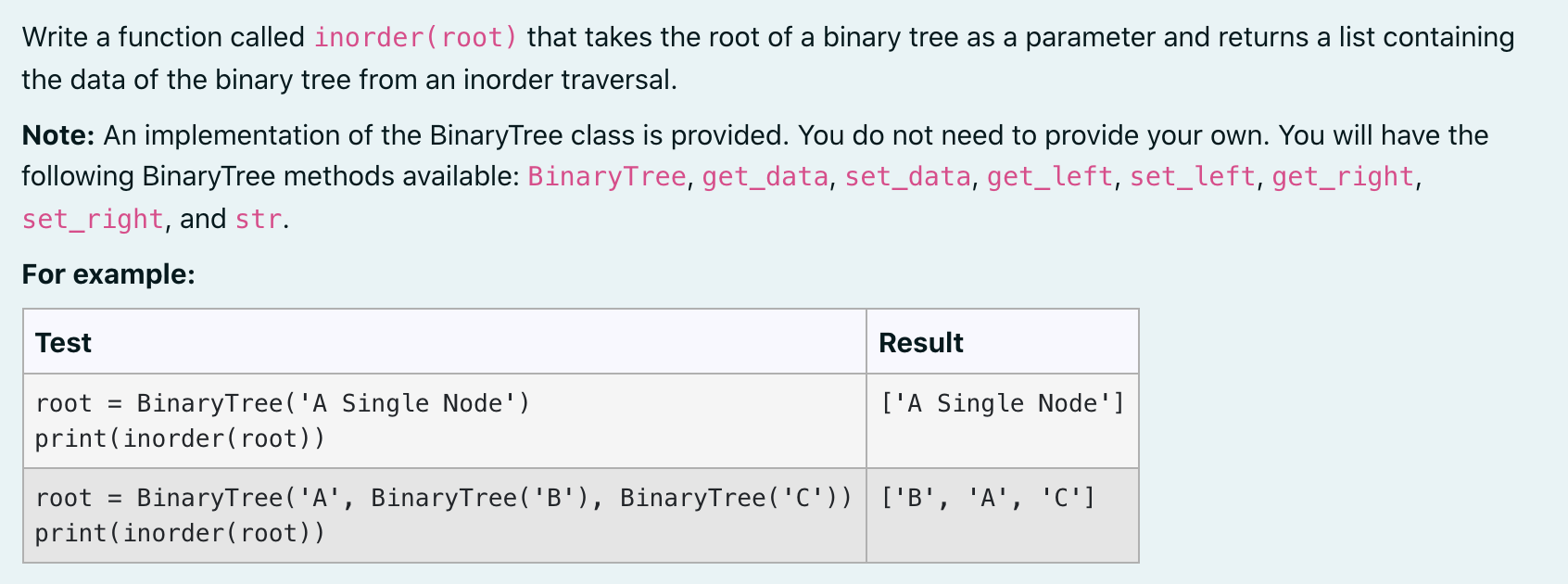Viewport: 1568px width, 584px height.
Task: Click the text 'inorder traversal.' in the description
Action: pyautogui.click(x=570, y=80)
